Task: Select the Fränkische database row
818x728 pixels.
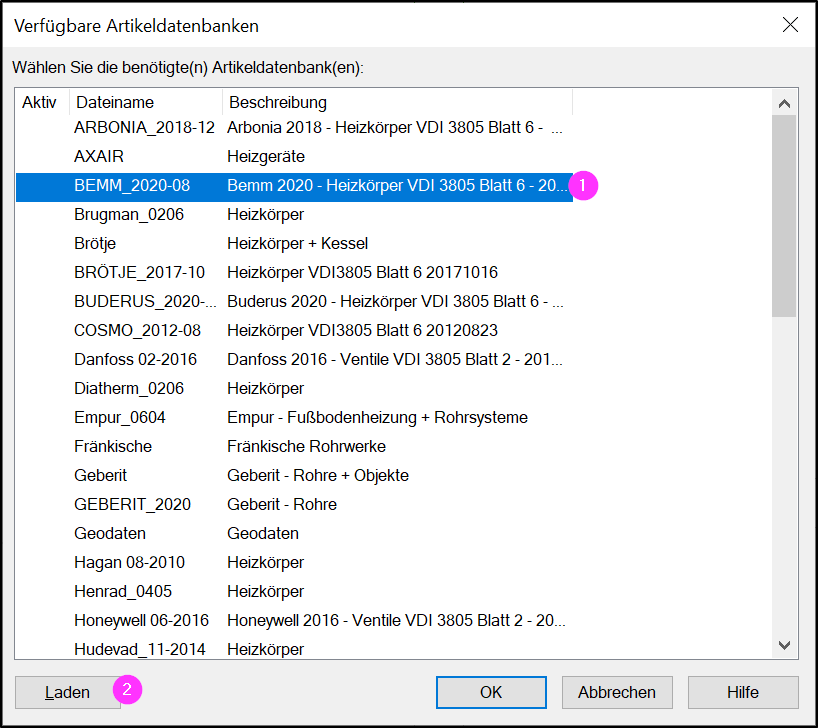Action: pos(294,446)
